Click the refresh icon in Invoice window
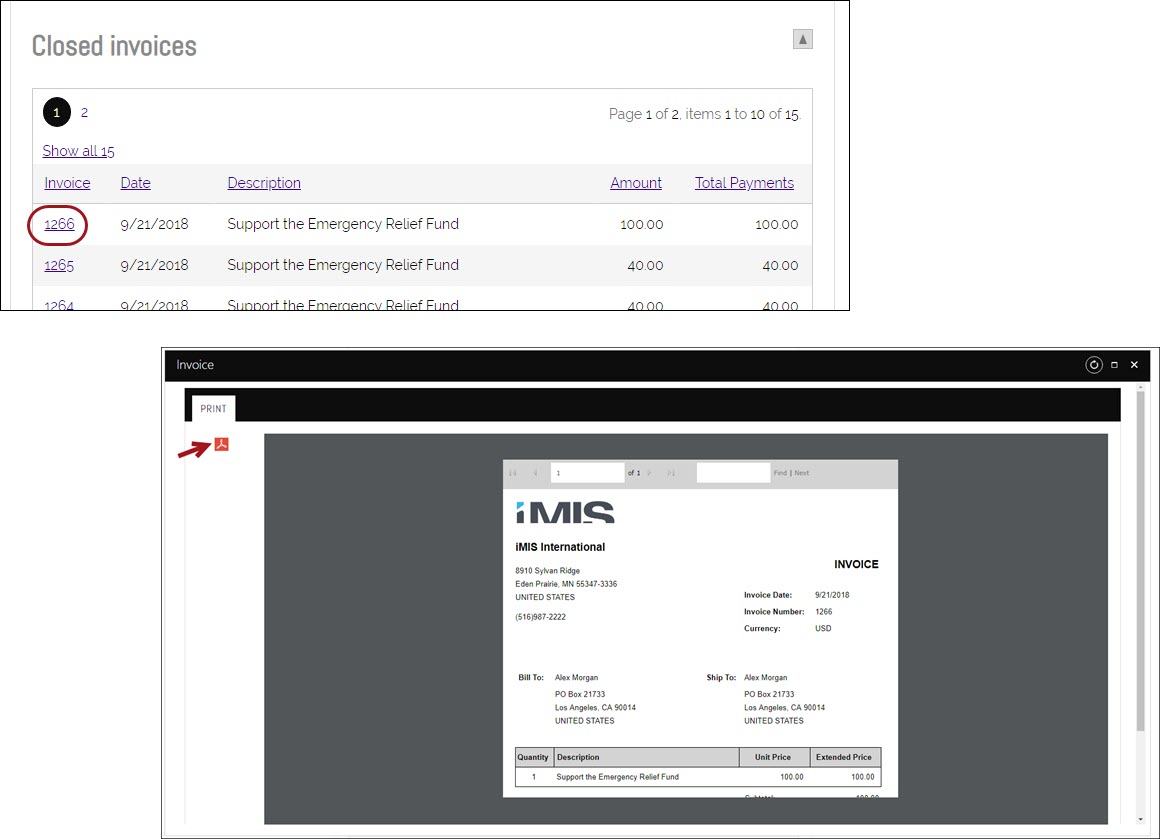The image size is (1161, 839). pyautogui.click(x=1094, y=365)
